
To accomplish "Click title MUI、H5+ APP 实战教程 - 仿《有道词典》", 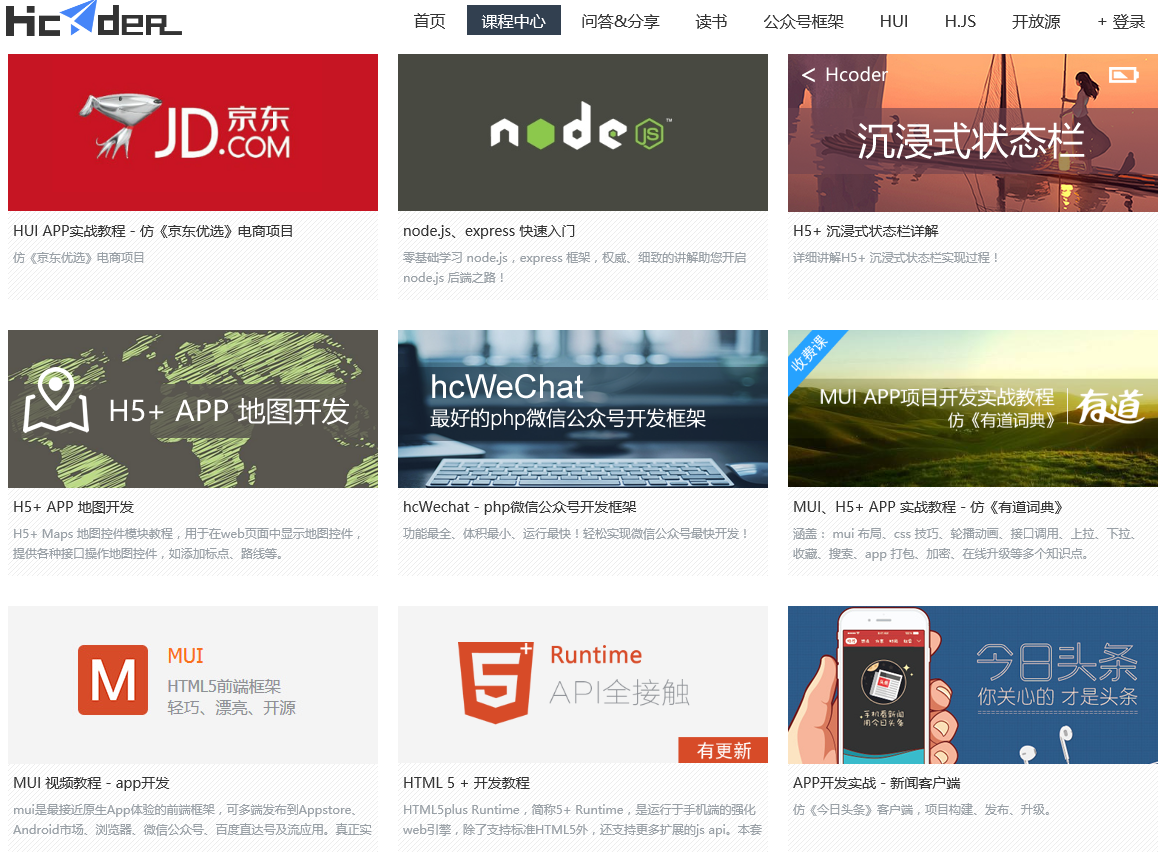I will click(927, 507).
